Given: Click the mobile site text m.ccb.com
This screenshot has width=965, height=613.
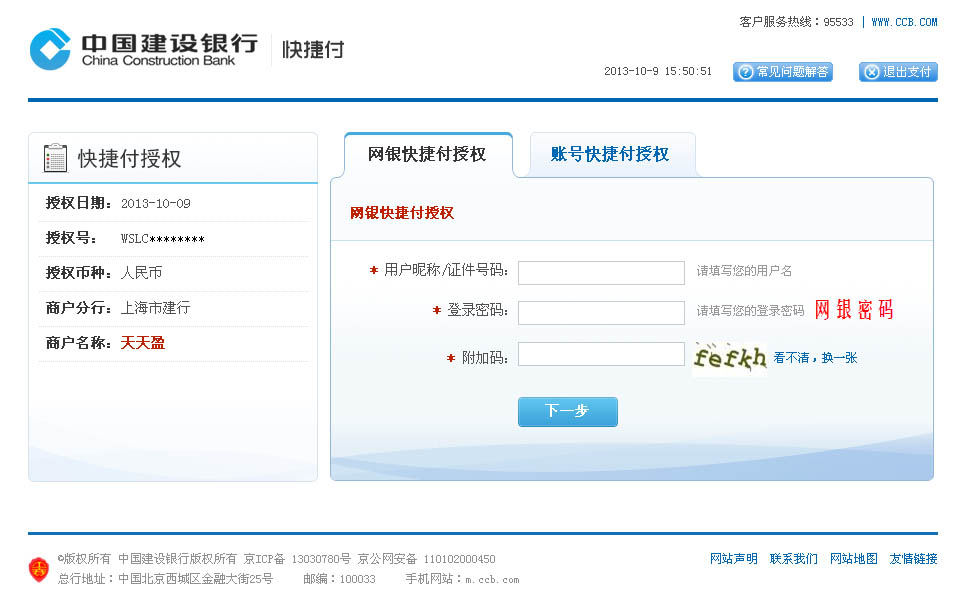Looking at the screenshot, I should pos(492,580).
